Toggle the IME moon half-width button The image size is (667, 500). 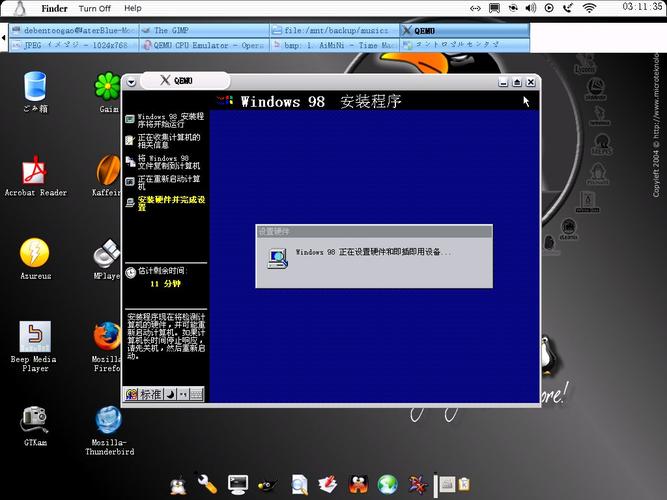point(170,395)
